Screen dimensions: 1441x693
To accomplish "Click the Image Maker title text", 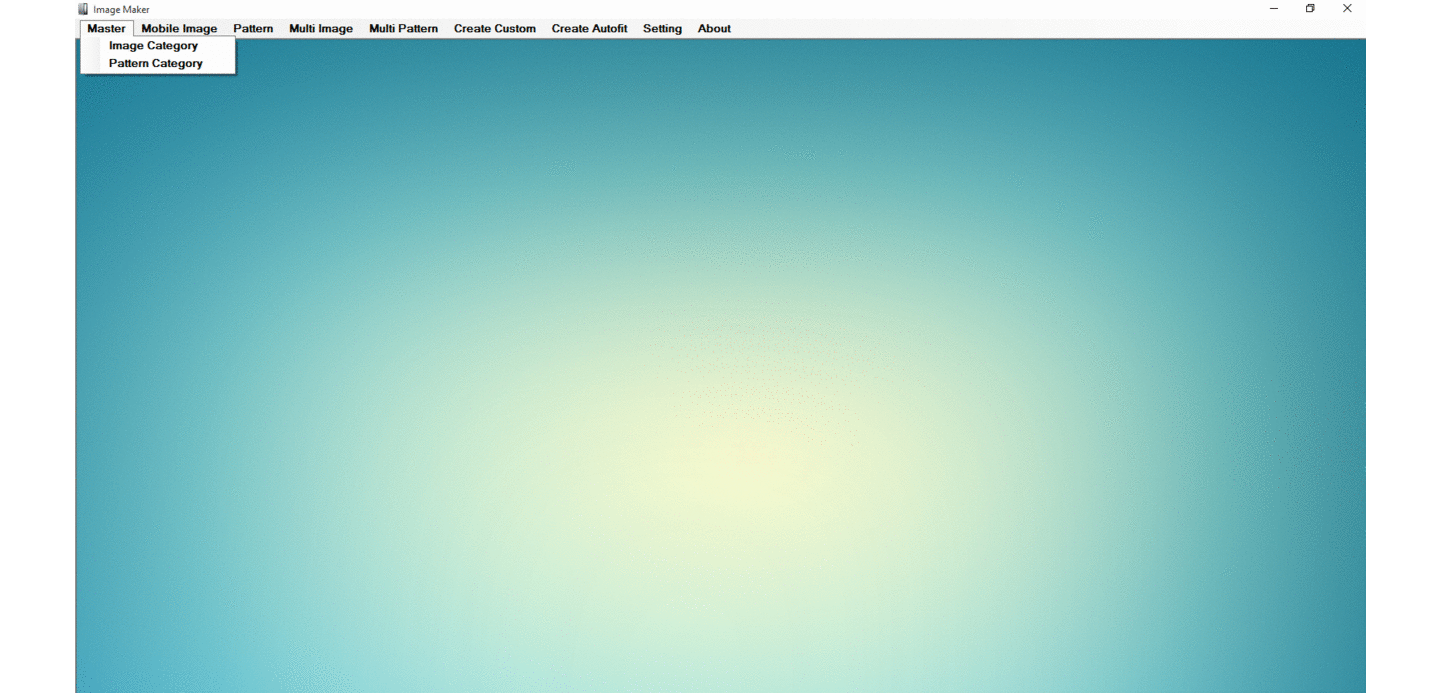I will tap(122, 10).
